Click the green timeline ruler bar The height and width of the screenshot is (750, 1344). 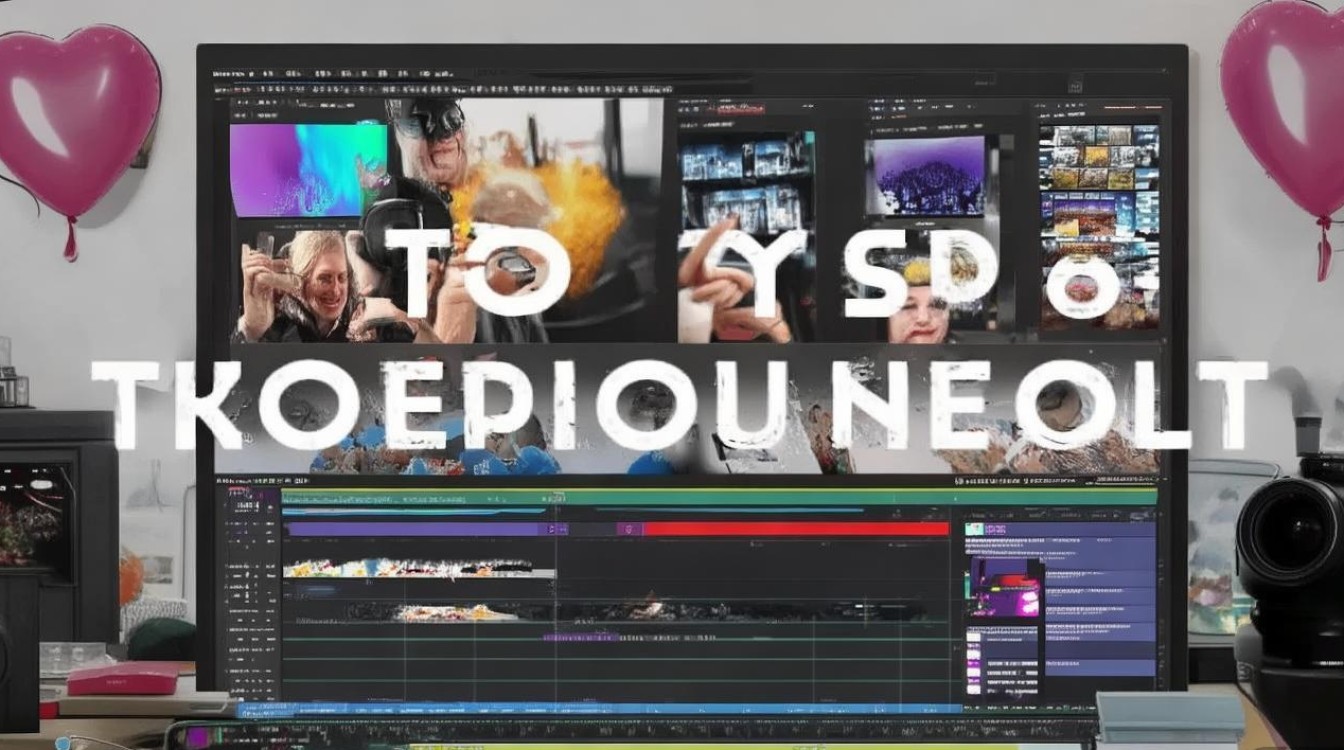[x=718, y=496]
